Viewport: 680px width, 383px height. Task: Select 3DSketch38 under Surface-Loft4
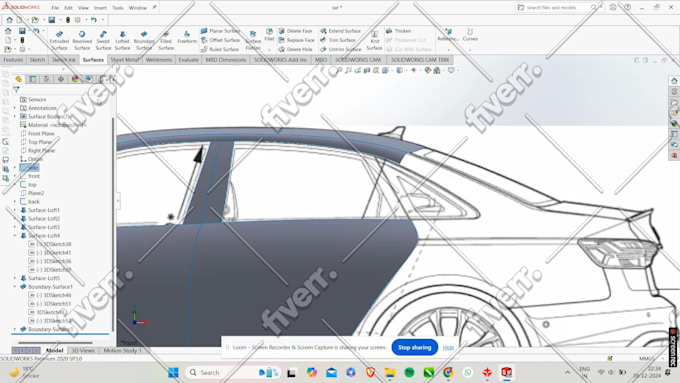click(50, 244)
